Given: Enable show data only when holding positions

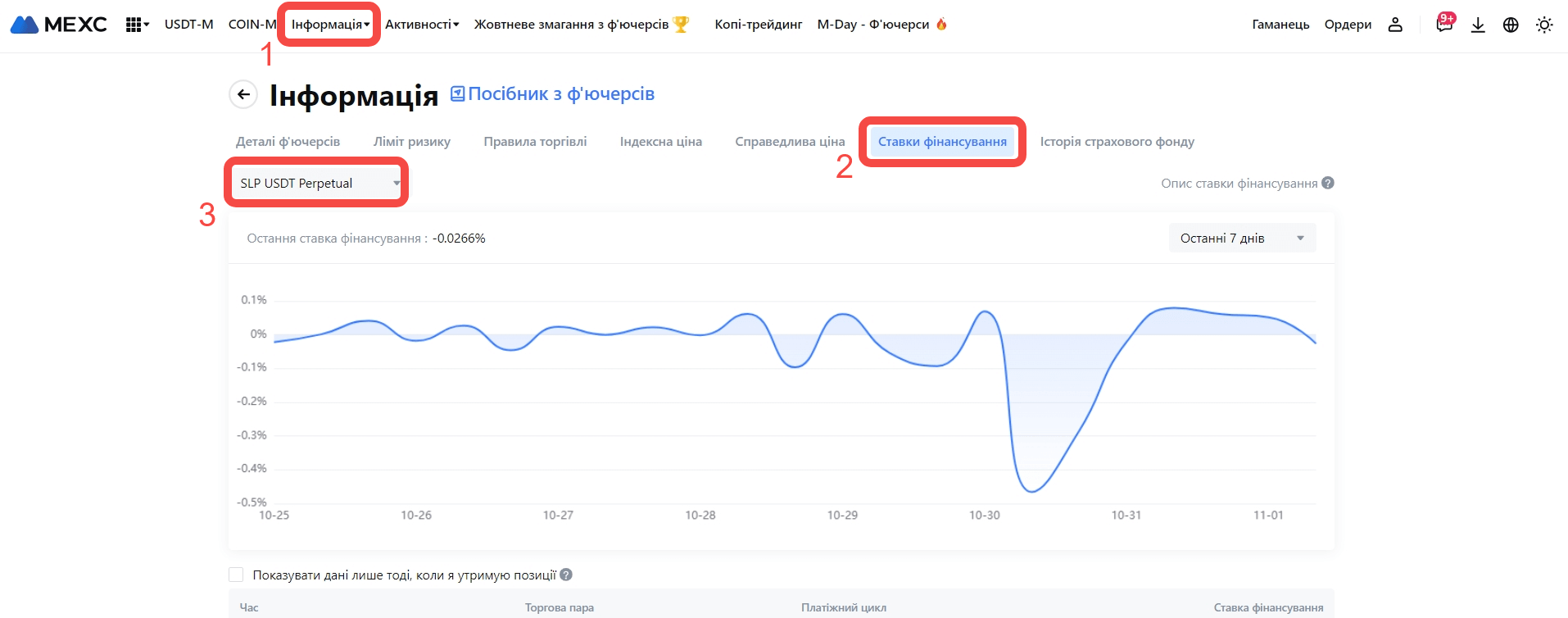Looking at the screenshot, I should pyautogui.click(x=236, y=575).
